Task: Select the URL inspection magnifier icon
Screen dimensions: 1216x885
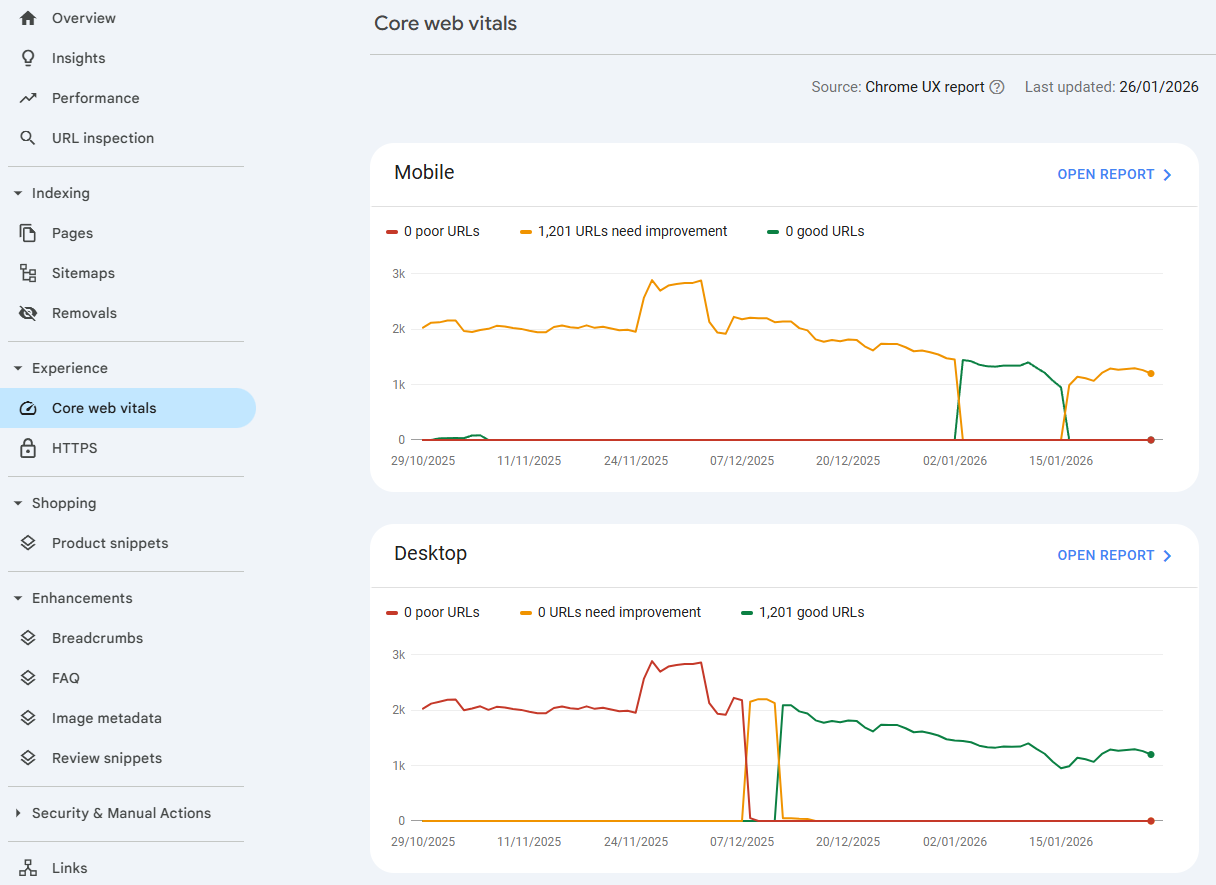Action: coord(27,137)
